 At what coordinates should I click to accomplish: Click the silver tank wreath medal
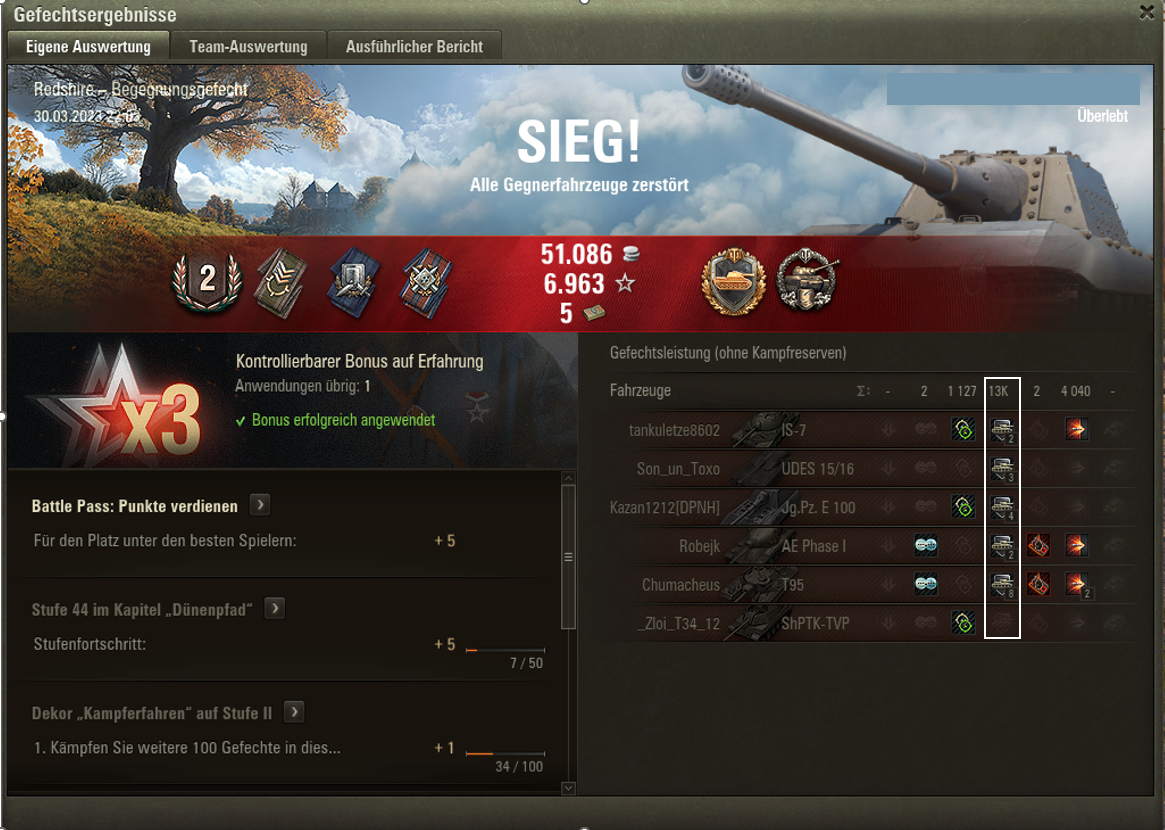(x=808, y=281)
